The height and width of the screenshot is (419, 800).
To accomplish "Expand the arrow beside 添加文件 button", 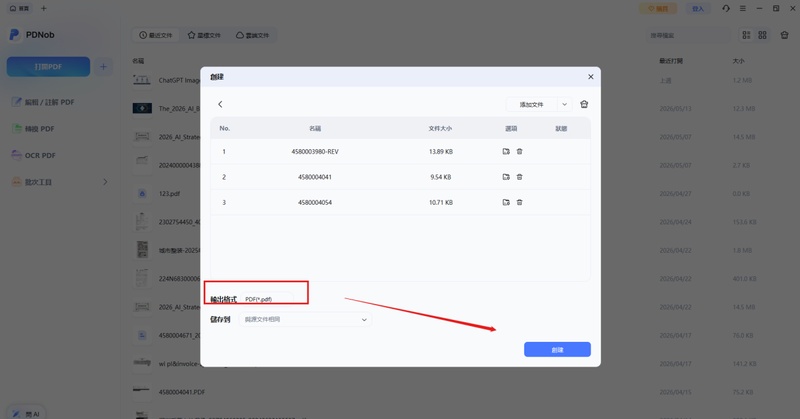I will (564, 105).
